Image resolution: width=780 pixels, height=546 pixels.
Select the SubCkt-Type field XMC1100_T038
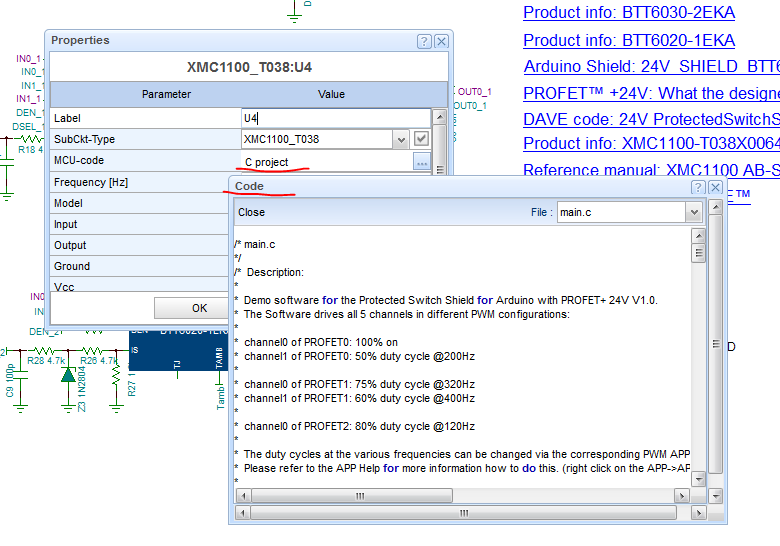[317, 139]
